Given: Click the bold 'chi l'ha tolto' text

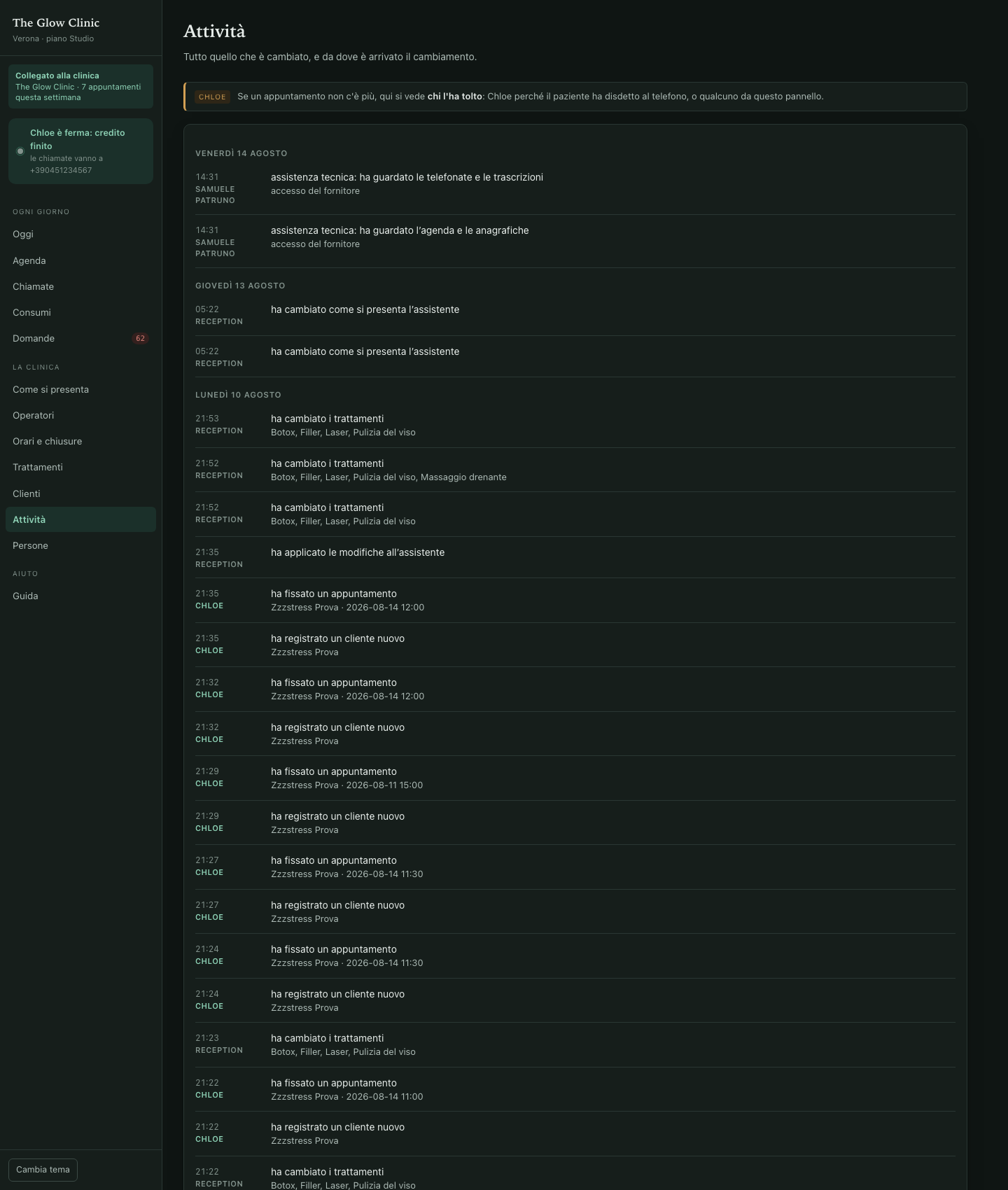Looking at the screenshot, I should click(455, 97).
